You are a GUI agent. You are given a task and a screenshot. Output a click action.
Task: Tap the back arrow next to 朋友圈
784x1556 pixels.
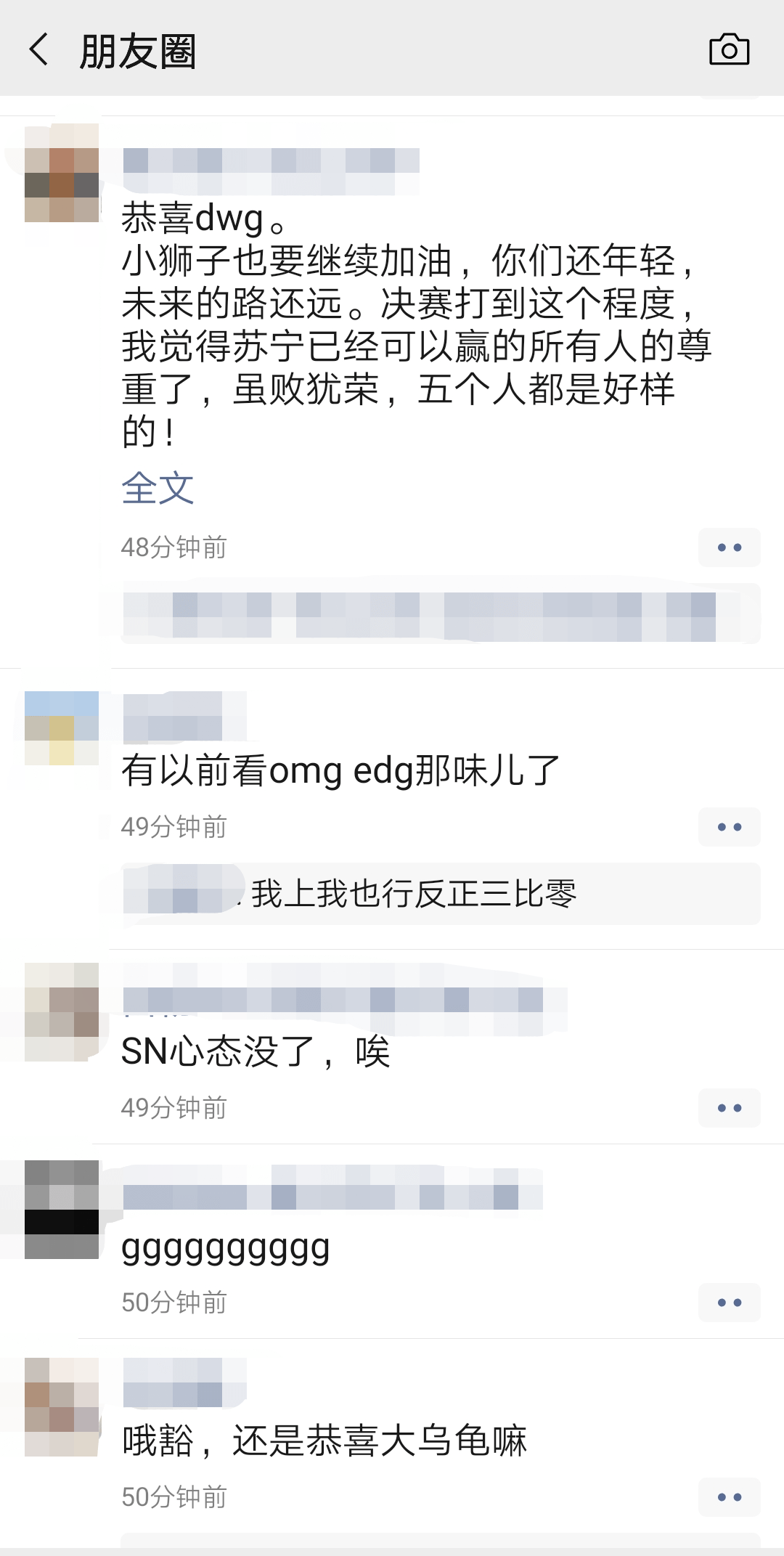pos(39,50)
